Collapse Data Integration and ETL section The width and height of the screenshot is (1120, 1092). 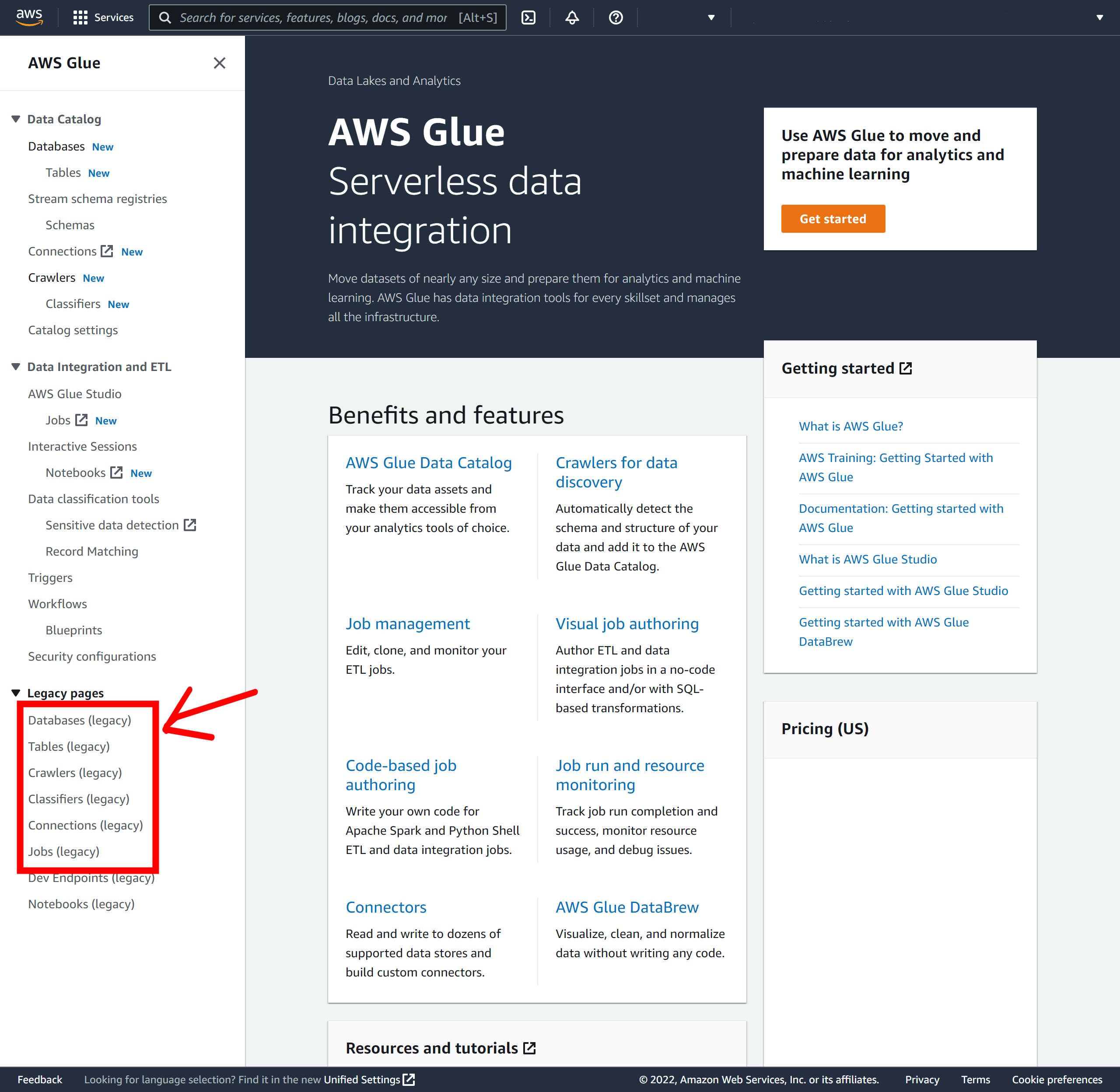15,367
